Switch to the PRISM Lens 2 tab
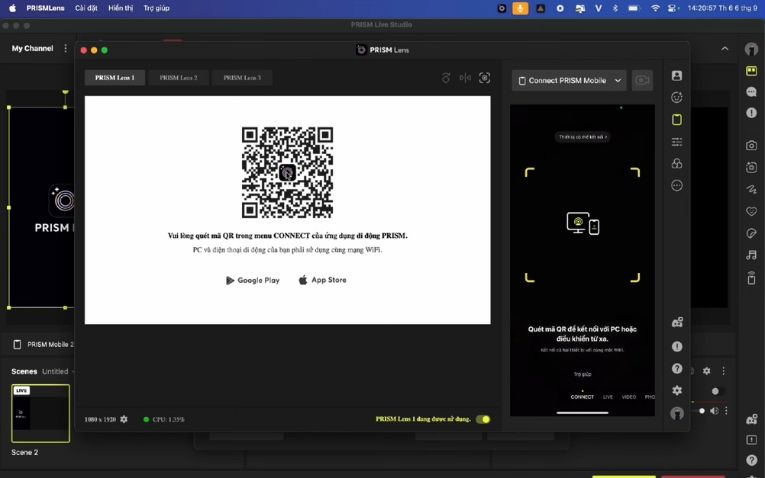765x478 pixels. [x=179, y=78]
